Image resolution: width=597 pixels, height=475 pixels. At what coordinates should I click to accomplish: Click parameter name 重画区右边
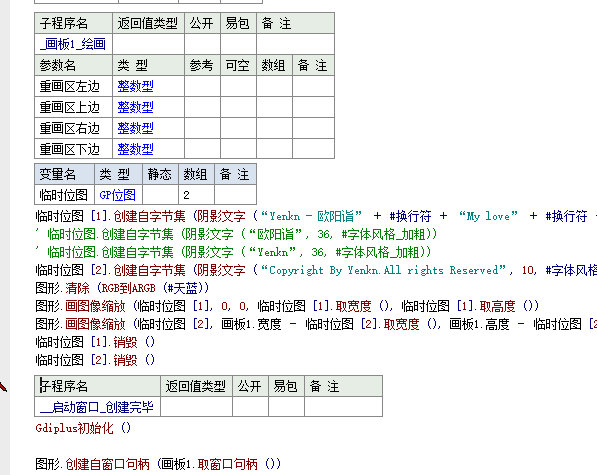(70, 128)
